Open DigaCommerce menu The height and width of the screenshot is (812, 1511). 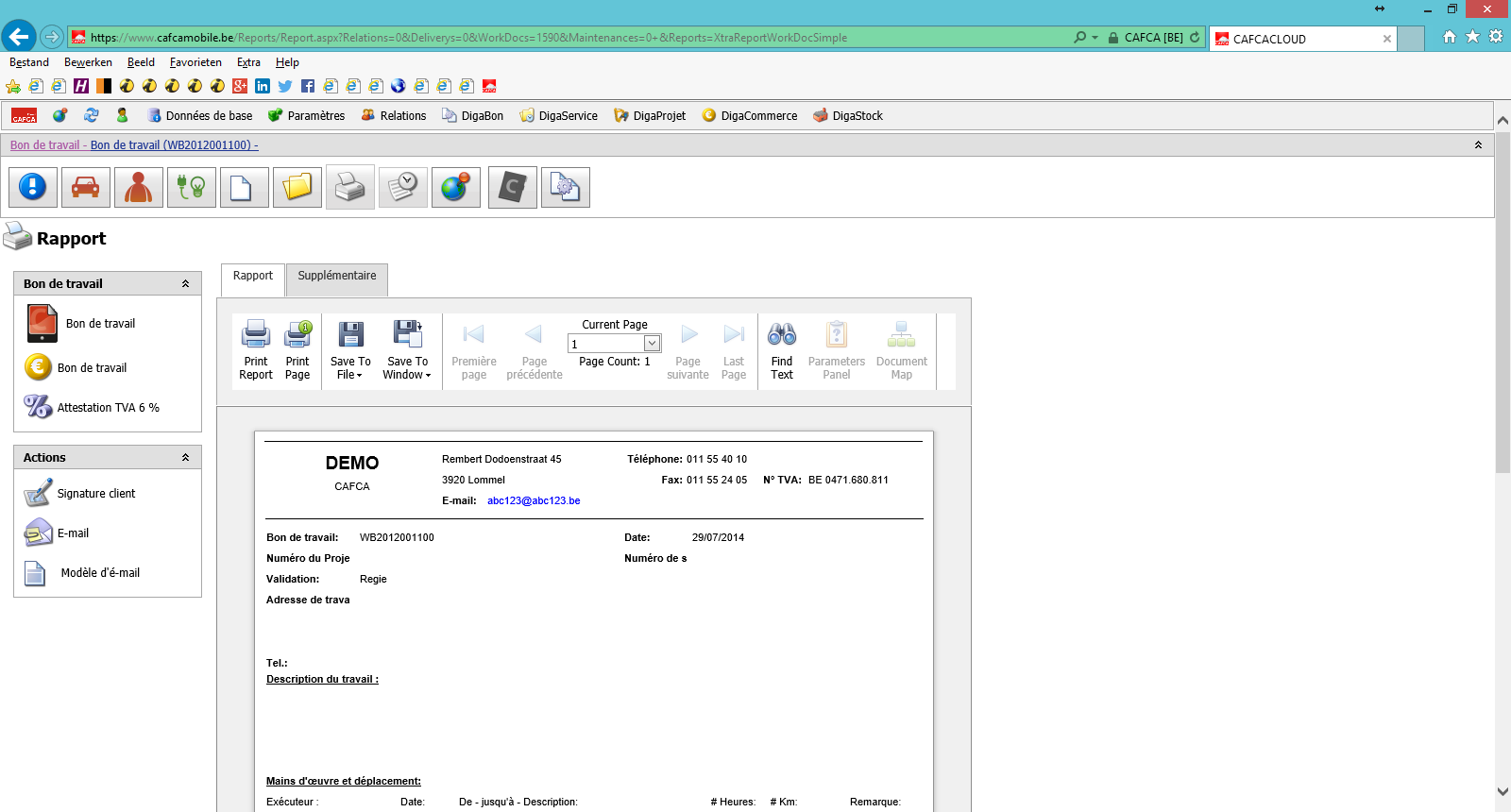[750, 115]
